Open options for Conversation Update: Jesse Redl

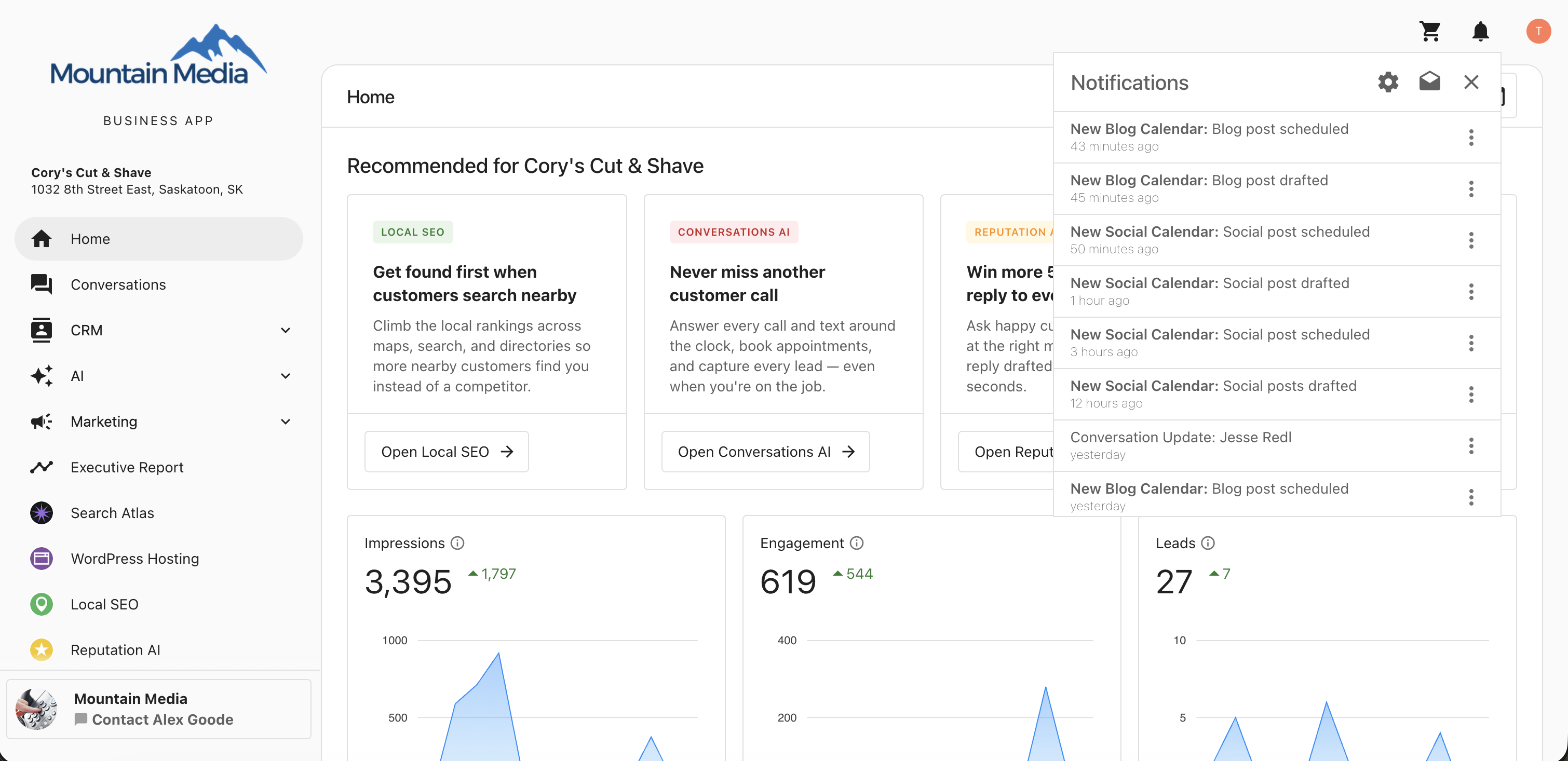click(1470, 445)
